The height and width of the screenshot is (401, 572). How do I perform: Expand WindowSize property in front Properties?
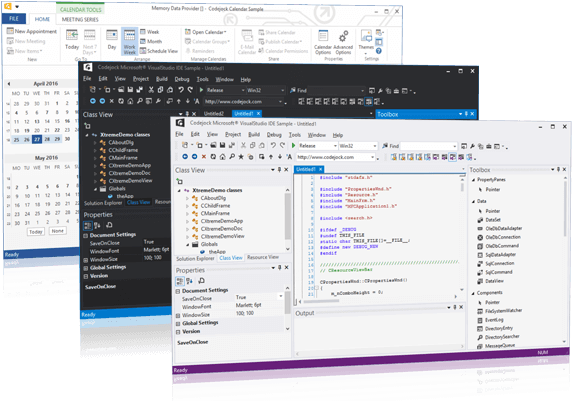click(x=178, y=315)
